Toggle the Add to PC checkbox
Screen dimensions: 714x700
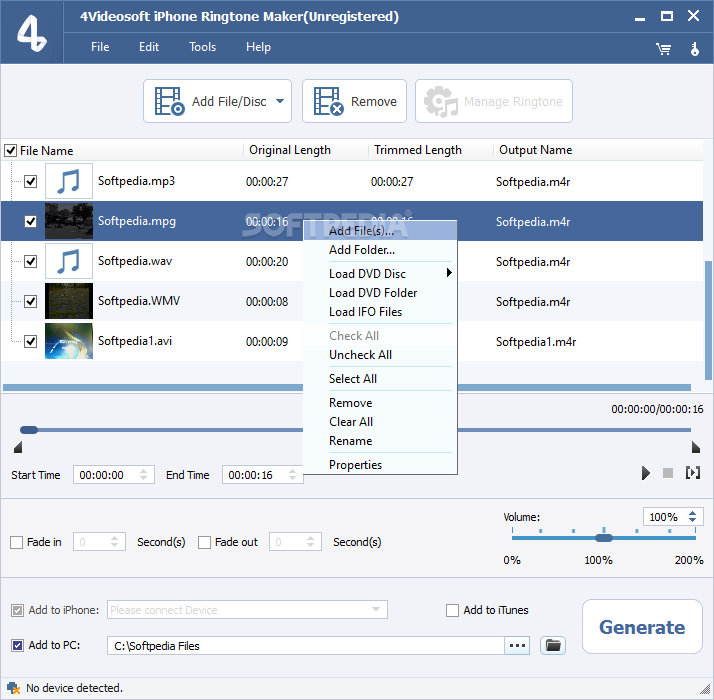point(17,645)
